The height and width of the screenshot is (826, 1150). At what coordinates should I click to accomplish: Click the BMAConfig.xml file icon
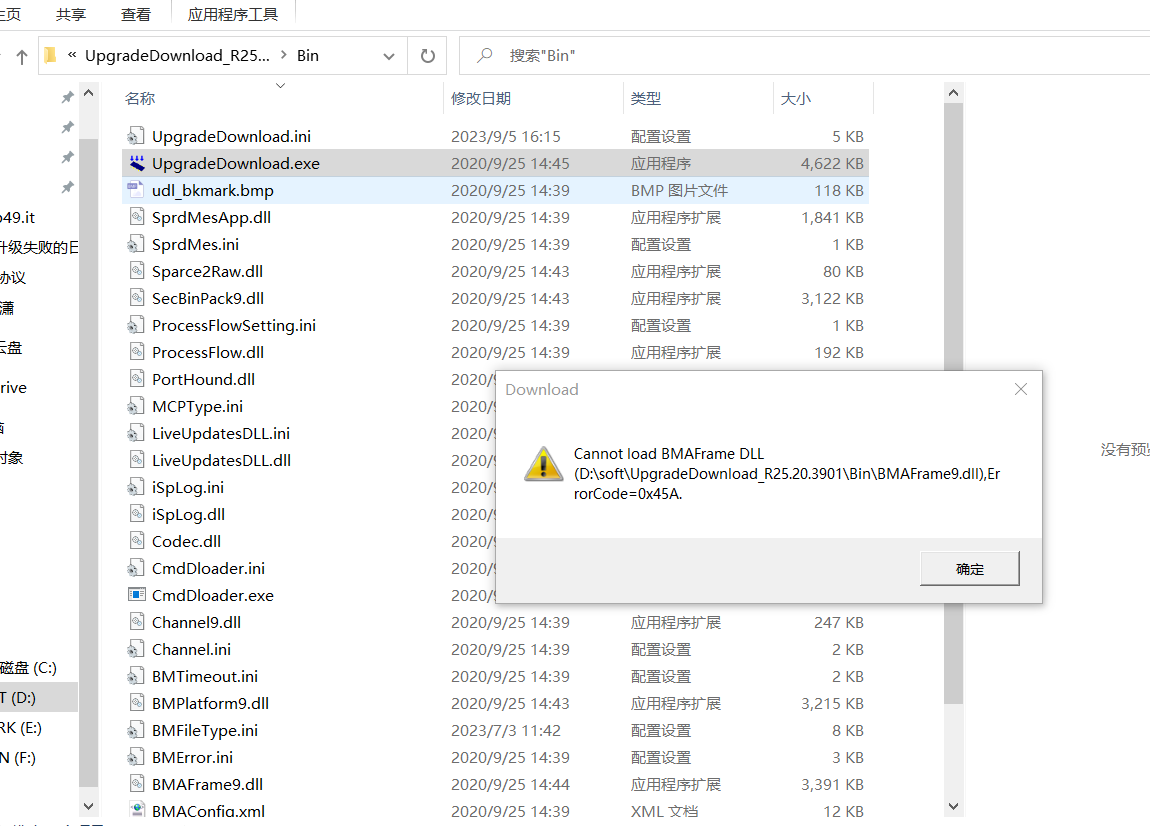pos(137,811)
